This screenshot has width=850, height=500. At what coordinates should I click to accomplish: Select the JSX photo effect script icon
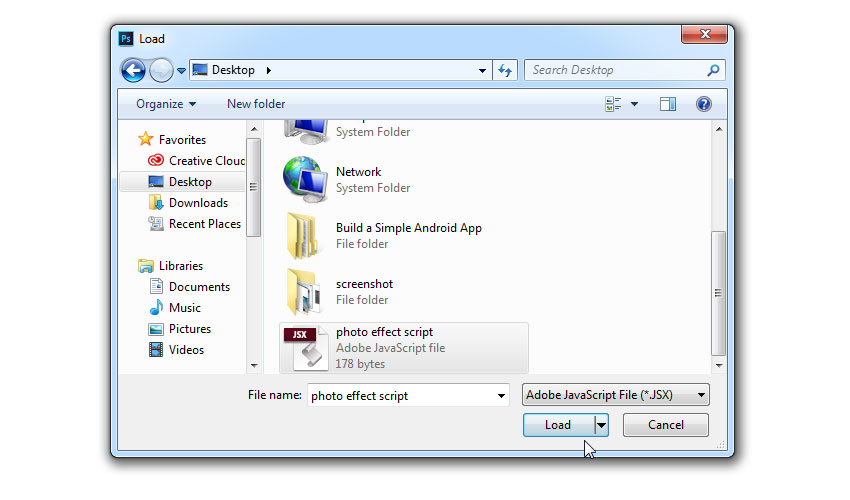point(306,349)
